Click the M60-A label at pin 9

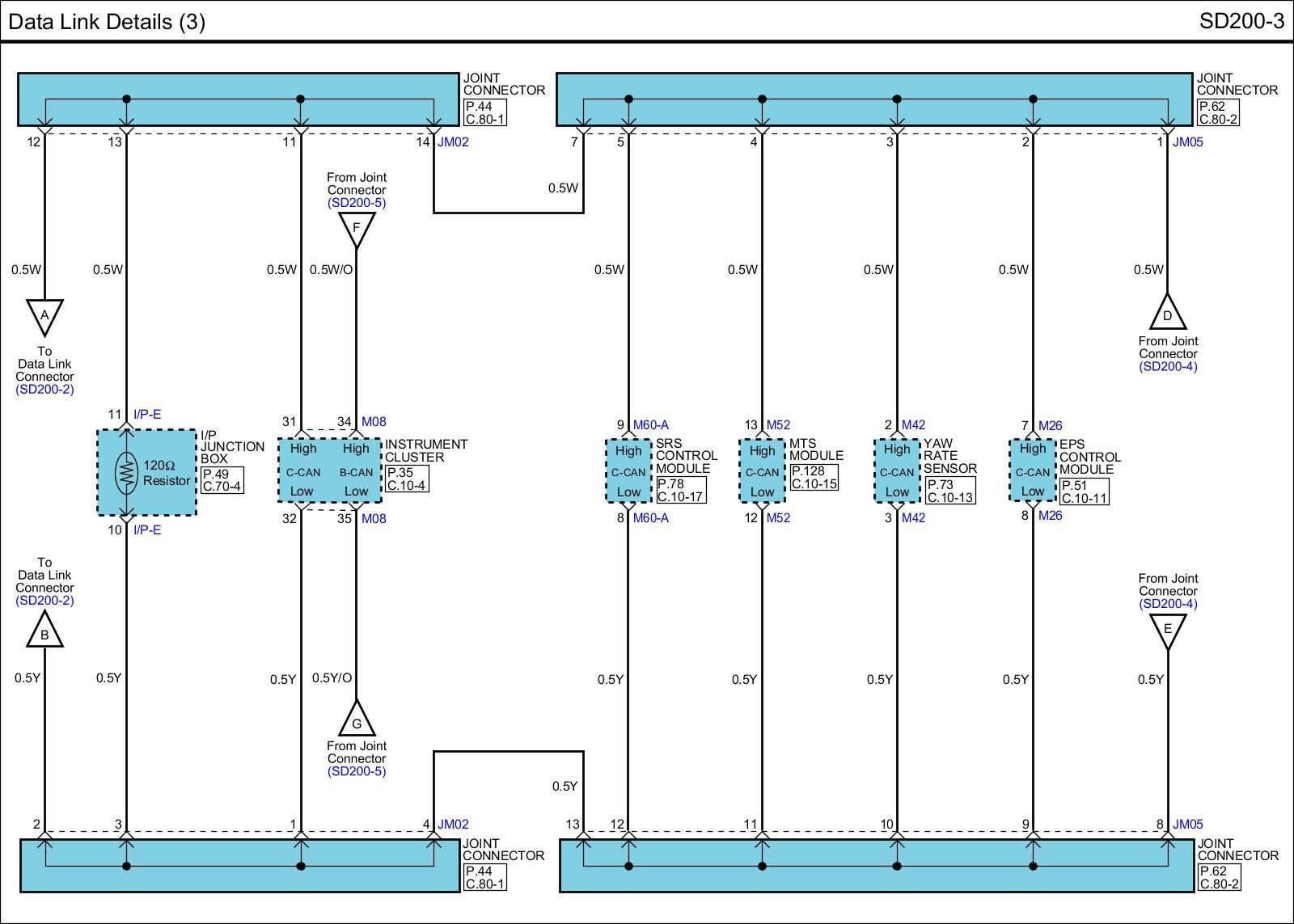coord(650,425)
